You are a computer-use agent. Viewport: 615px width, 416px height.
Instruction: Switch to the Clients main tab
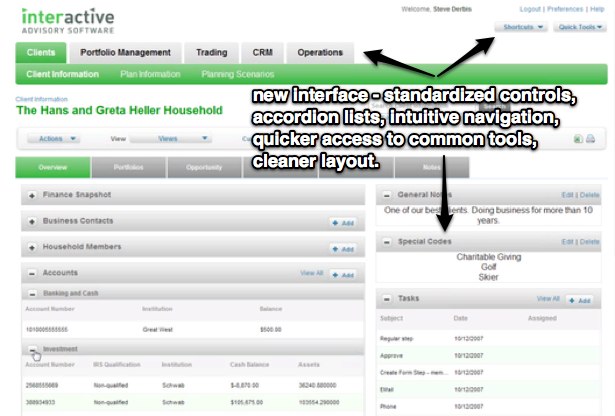click(41, 53)
